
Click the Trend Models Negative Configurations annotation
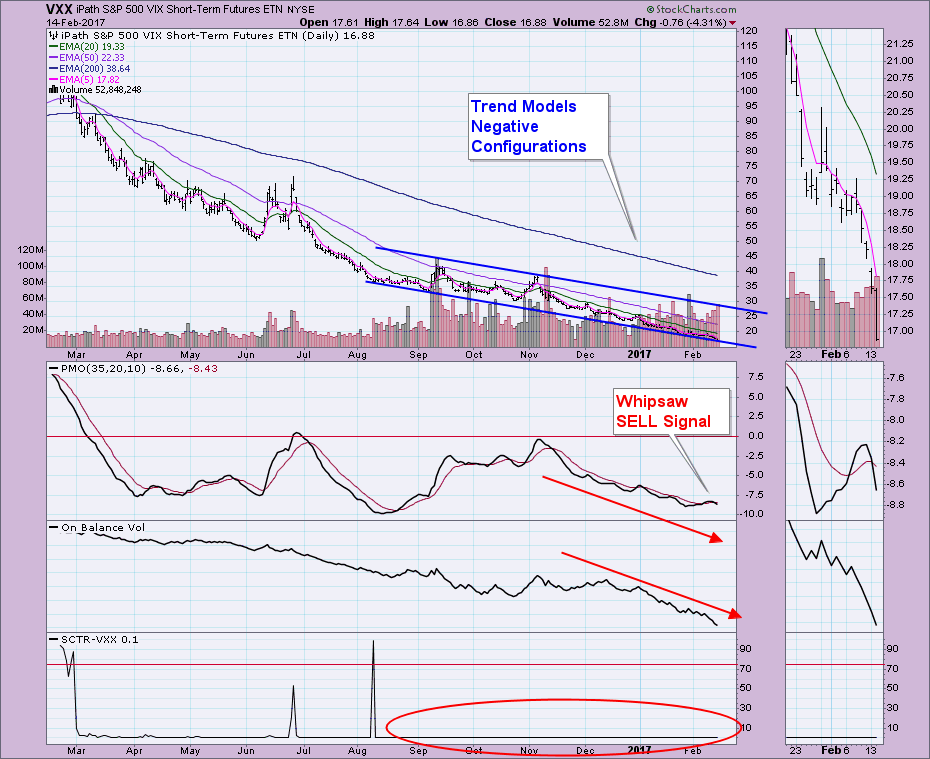(538, 126)
